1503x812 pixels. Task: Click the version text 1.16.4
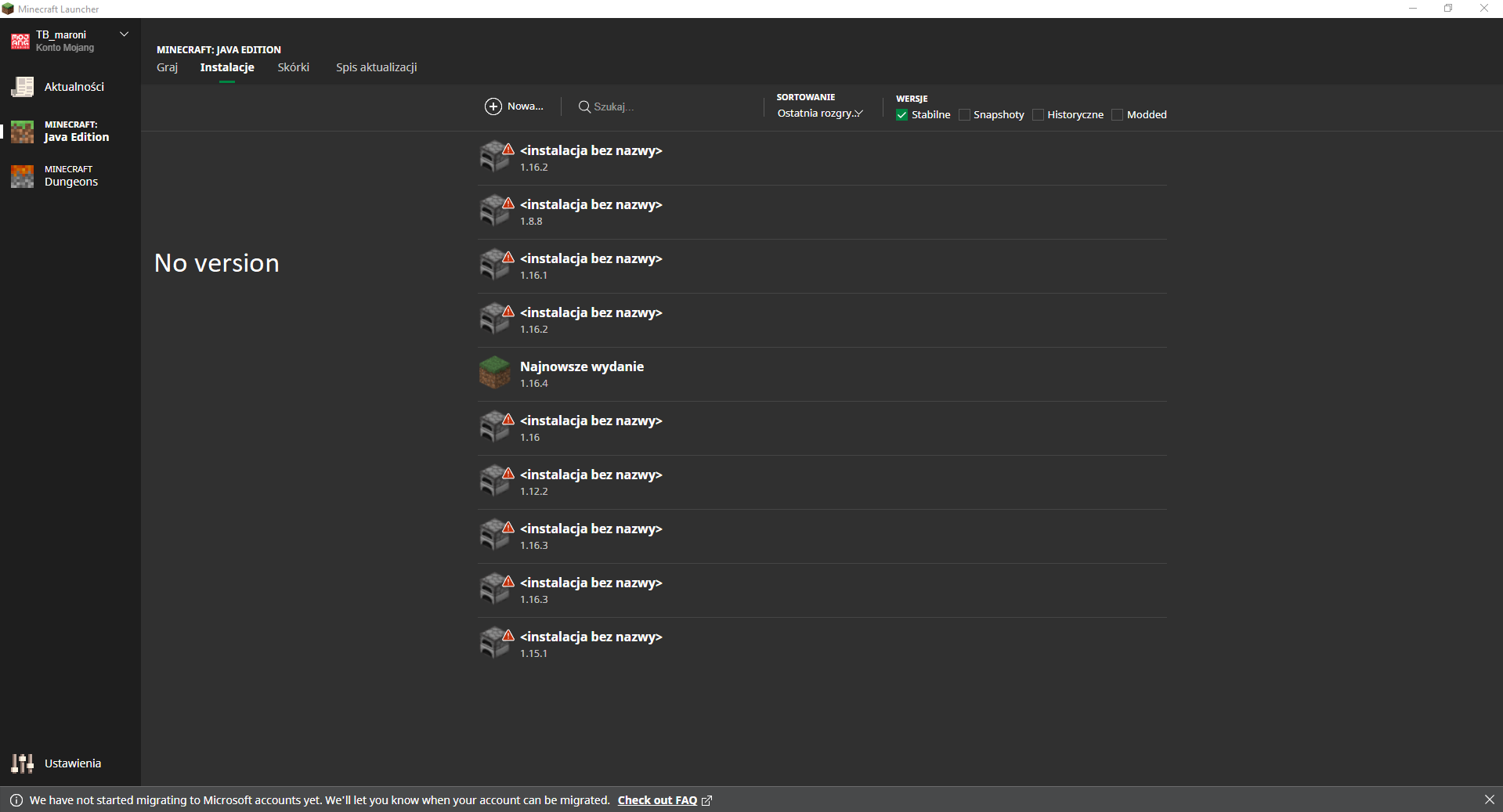pos(534,384)
